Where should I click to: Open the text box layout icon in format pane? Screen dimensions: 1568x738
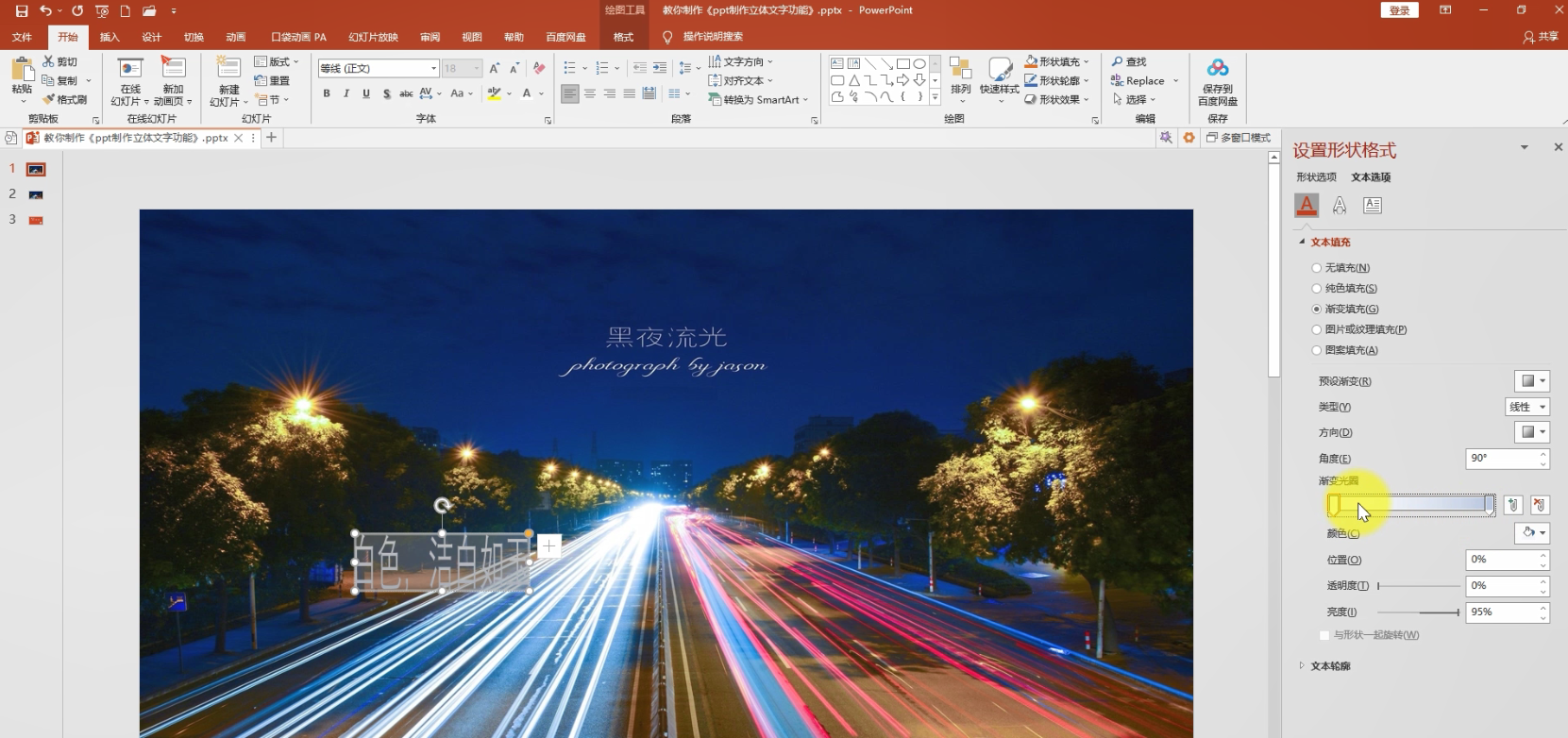(1373, 205)
